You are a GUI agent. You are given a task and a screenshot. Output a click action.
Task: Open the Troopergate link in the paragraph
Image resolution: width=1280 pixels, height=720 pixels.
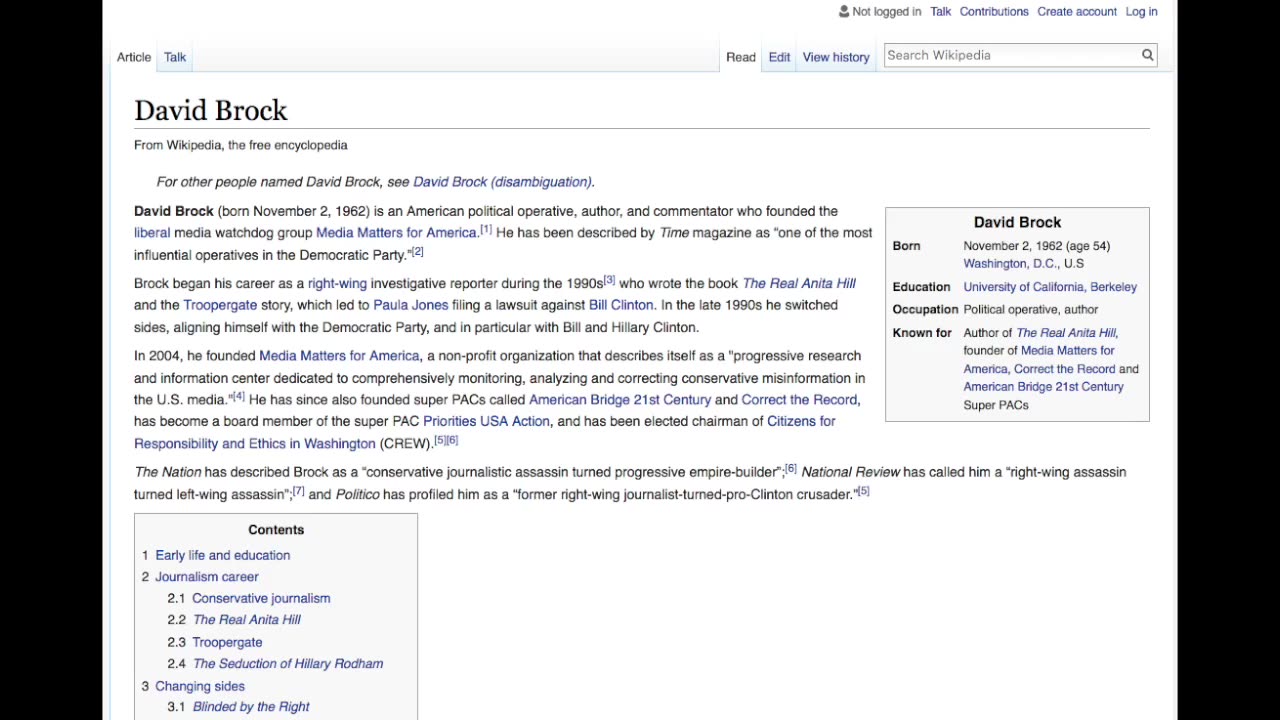[220, 305]
